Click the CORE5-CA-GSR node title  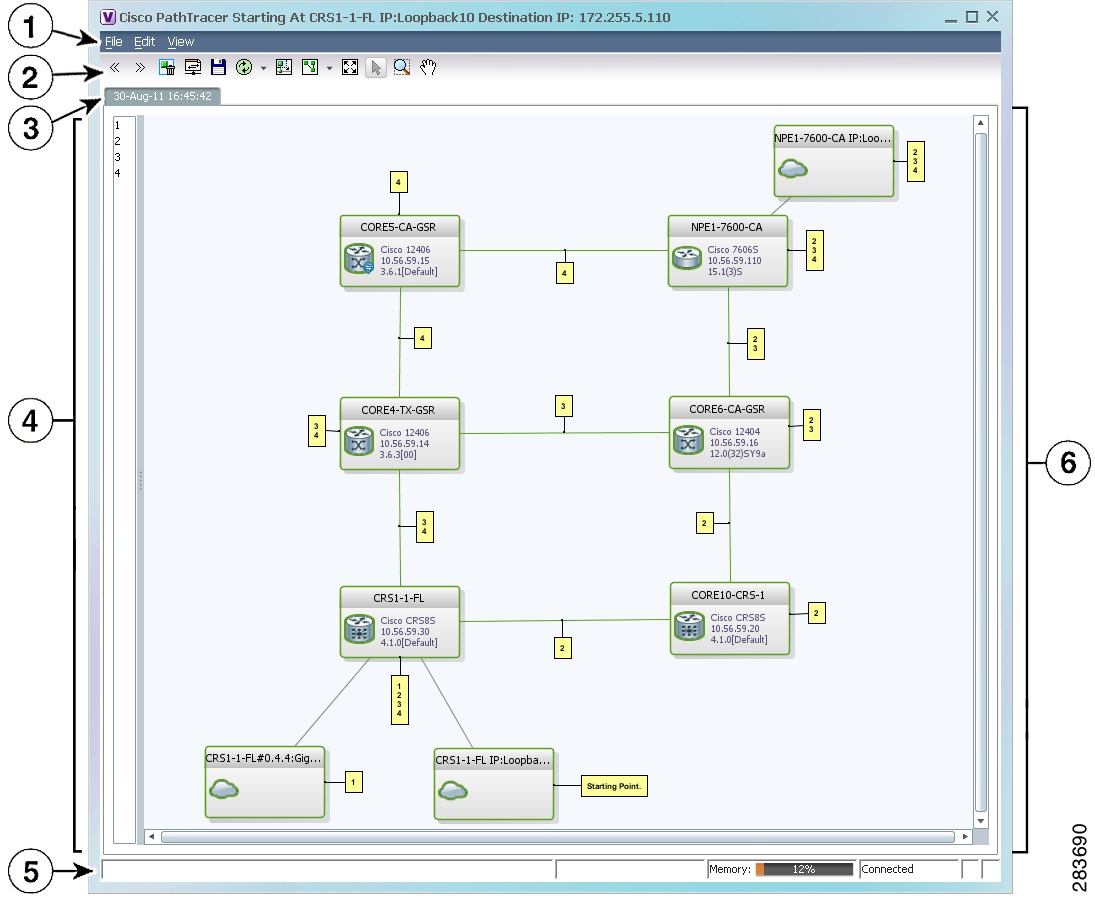[398, 227]
